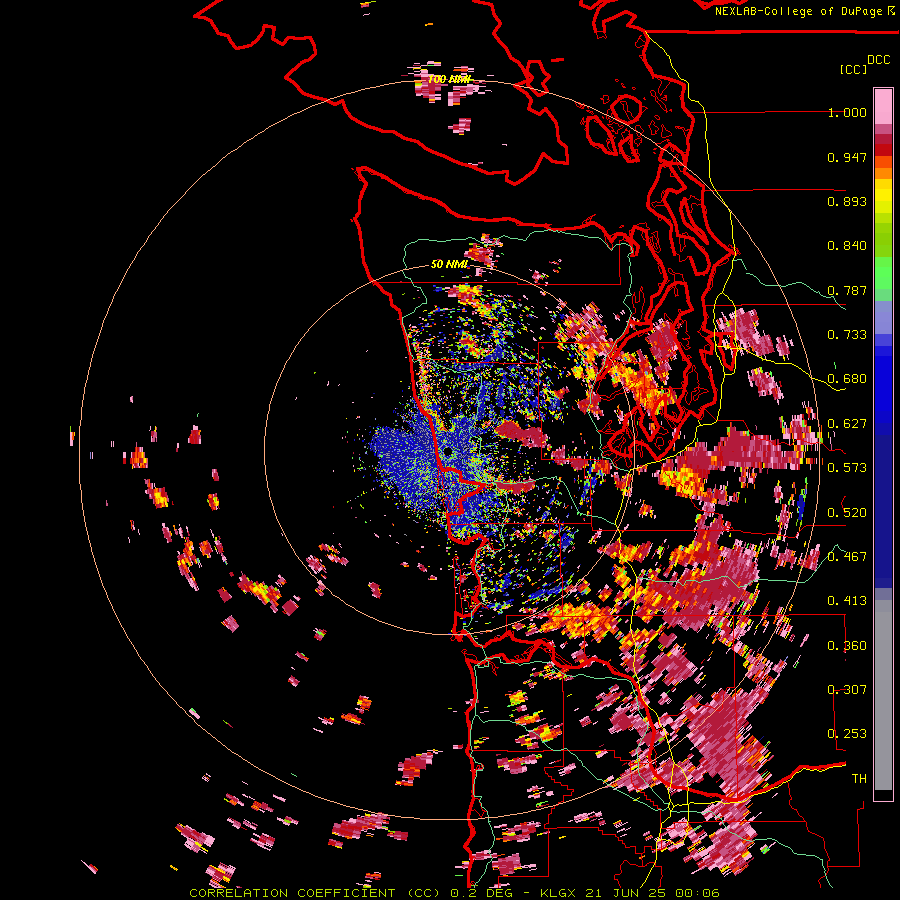
Task: Click the TH threshold label
Action: [859, 779]
